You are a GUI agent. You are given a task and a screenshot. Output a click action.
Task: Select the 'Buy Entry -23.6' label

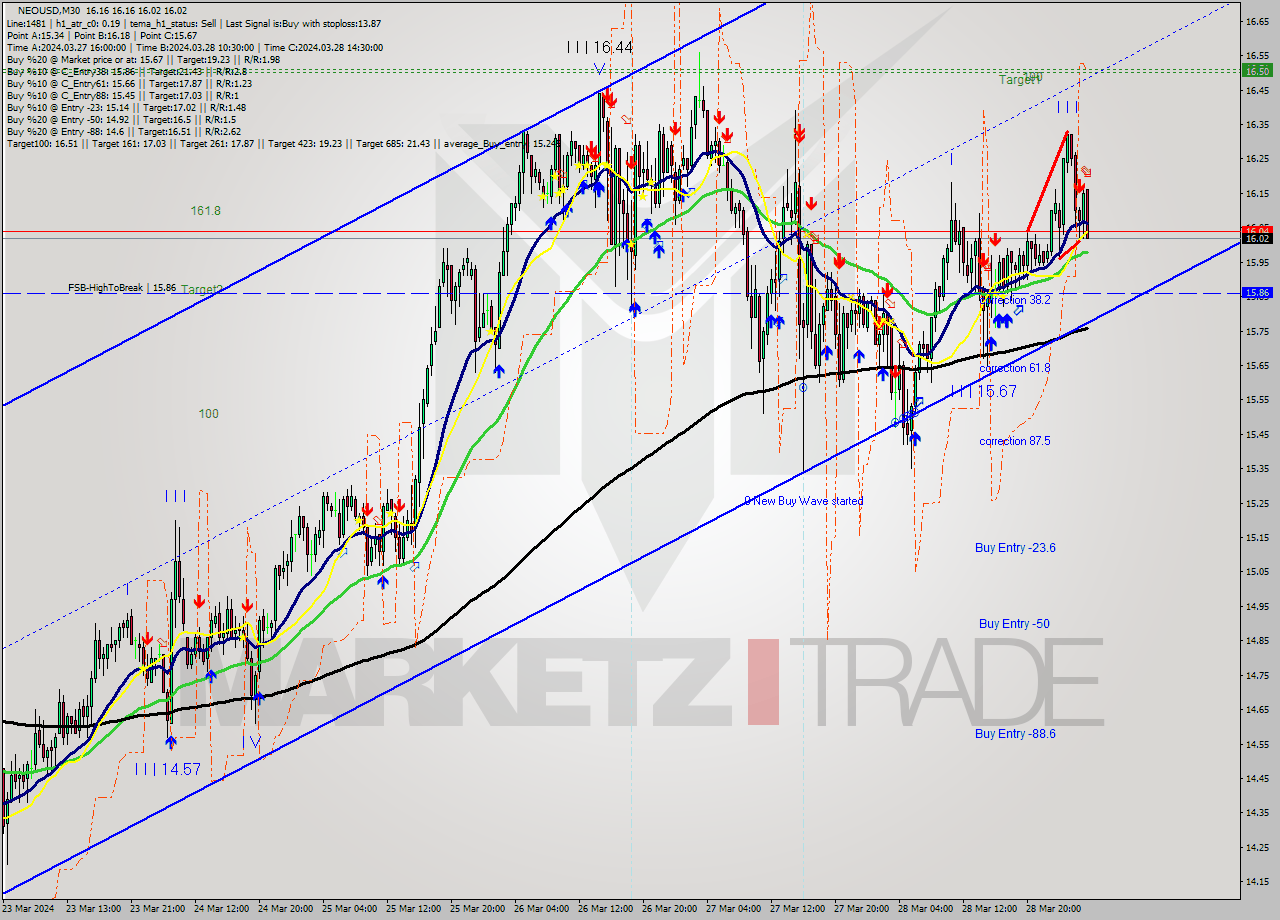coord(1015,547)
